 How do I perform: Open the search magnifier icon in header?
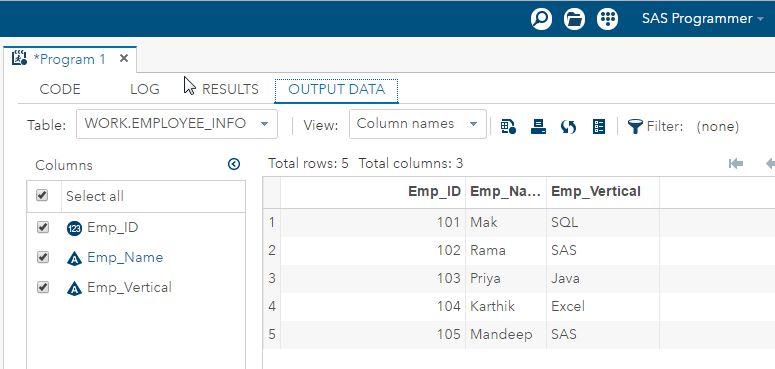(541, 19)
